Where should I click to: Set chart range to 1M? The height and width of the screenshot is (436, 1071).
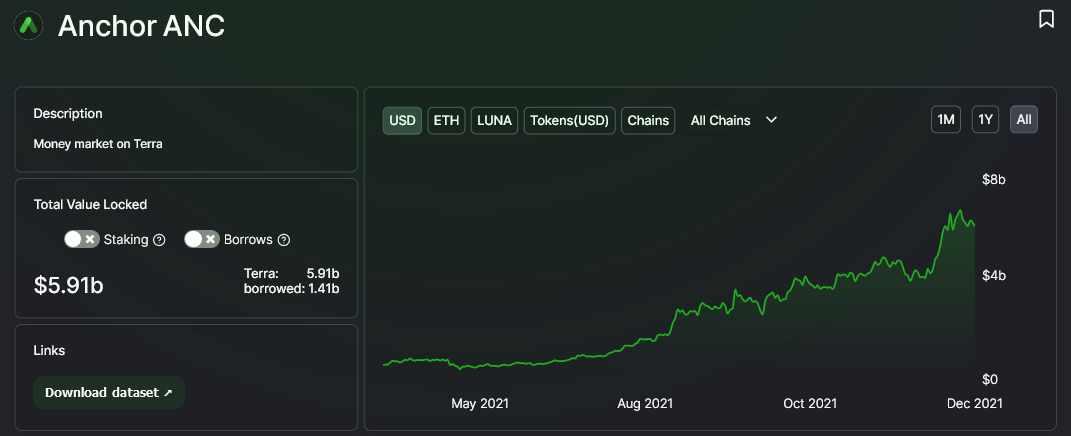pyautogui.click(x=945, y=120)
